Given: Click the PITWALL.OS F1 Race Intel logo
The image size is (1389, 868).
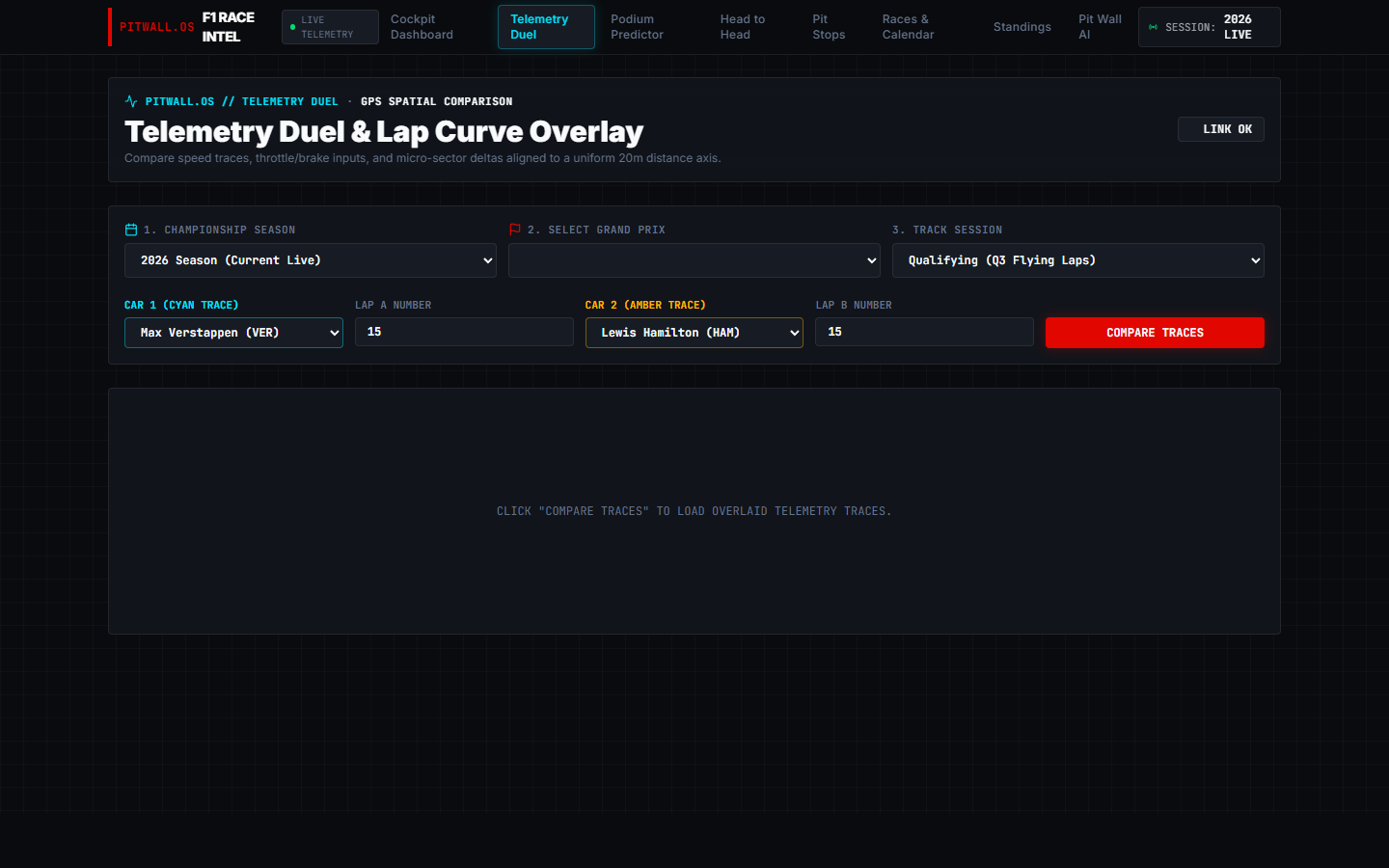Looking at the screenshot, I should click(x=185, y=27).
